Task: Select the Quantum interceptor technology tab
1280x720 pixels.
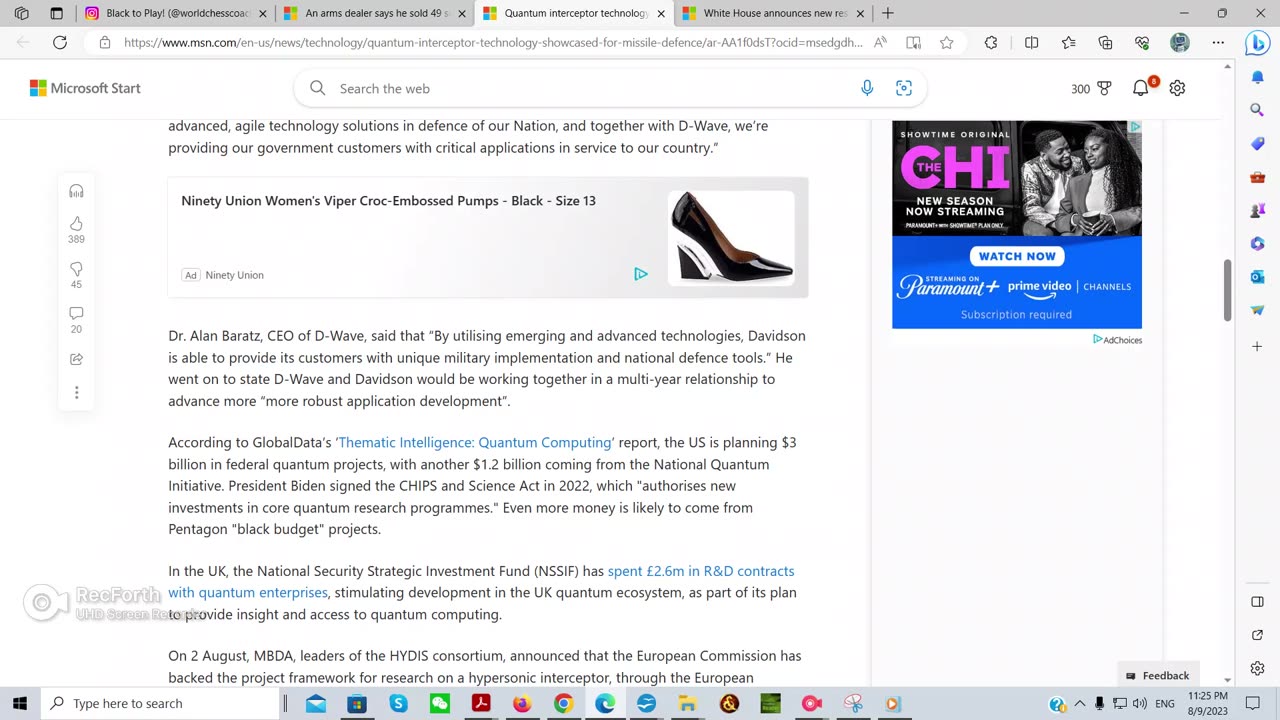Action: pos(574,13)
